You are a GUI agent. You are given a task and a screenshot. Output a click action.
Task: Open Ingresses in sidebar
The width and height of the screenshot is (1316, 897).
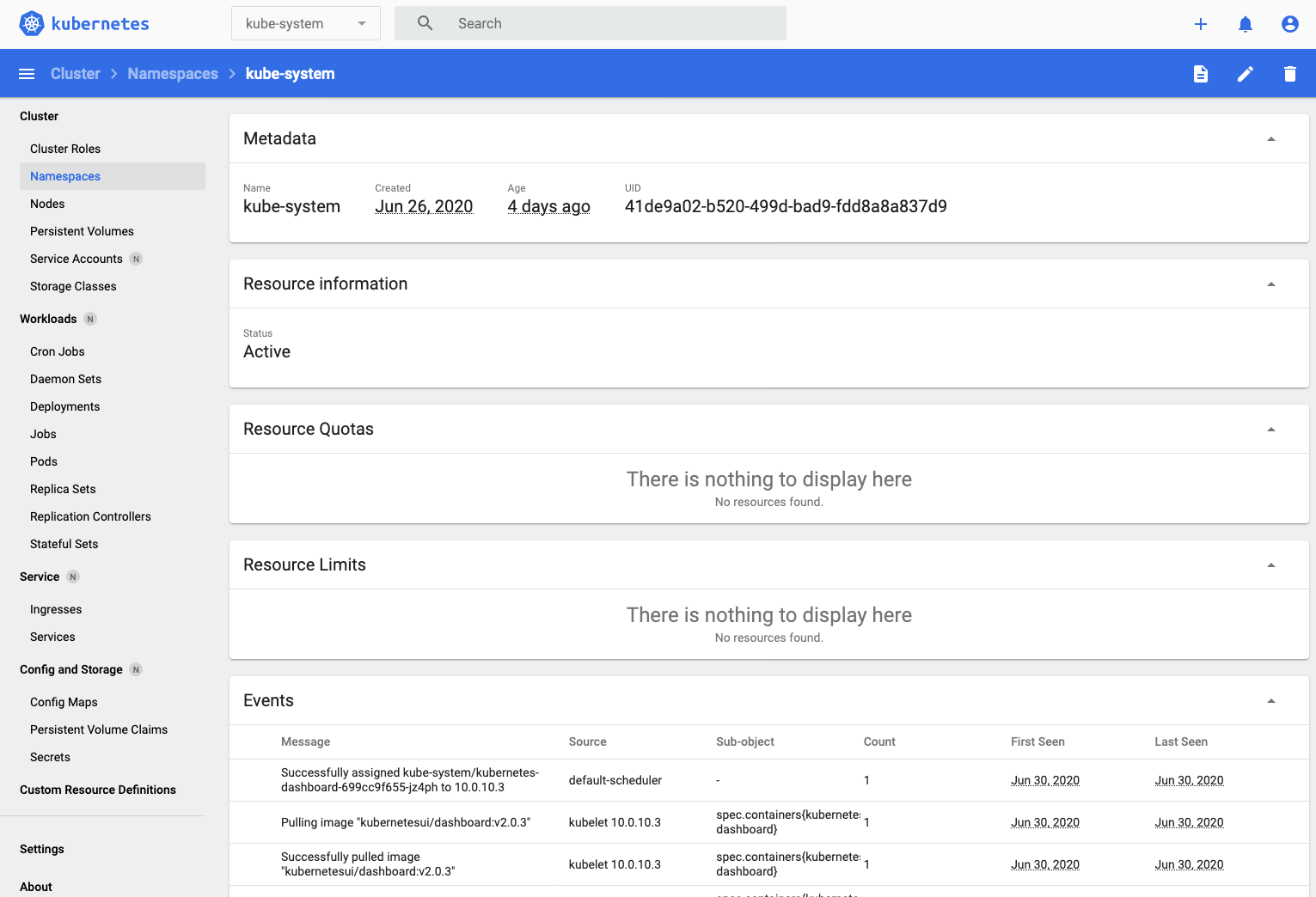click(x=56, y=609)
